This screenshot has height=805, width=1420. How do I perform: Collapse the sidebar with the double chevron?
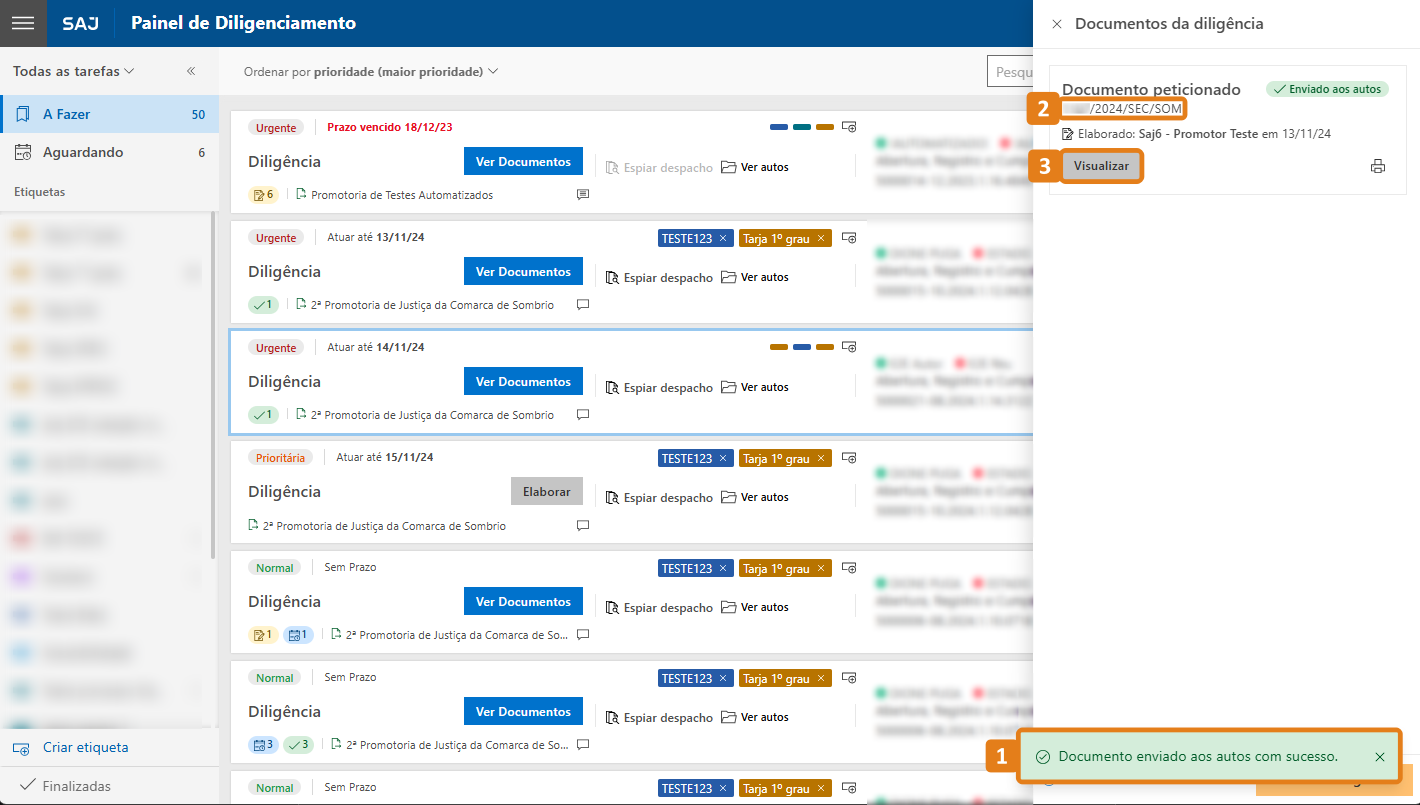tap(188, 71)
